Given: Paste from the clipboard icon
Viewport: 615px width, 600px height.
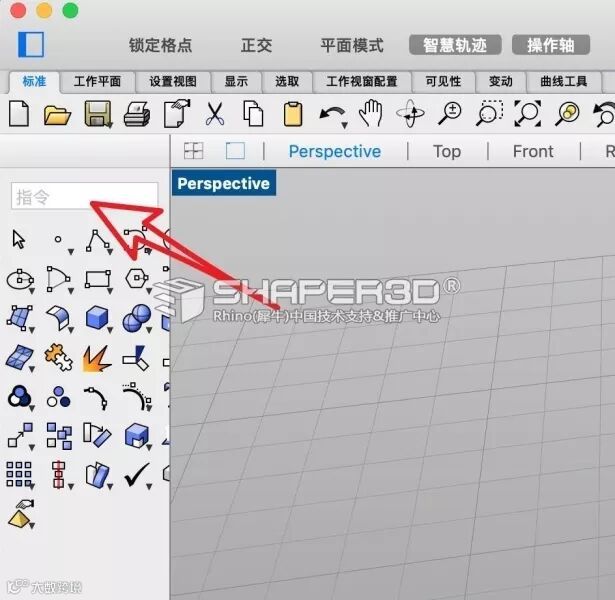Looking at the screenshot, I should pos(293,114).
